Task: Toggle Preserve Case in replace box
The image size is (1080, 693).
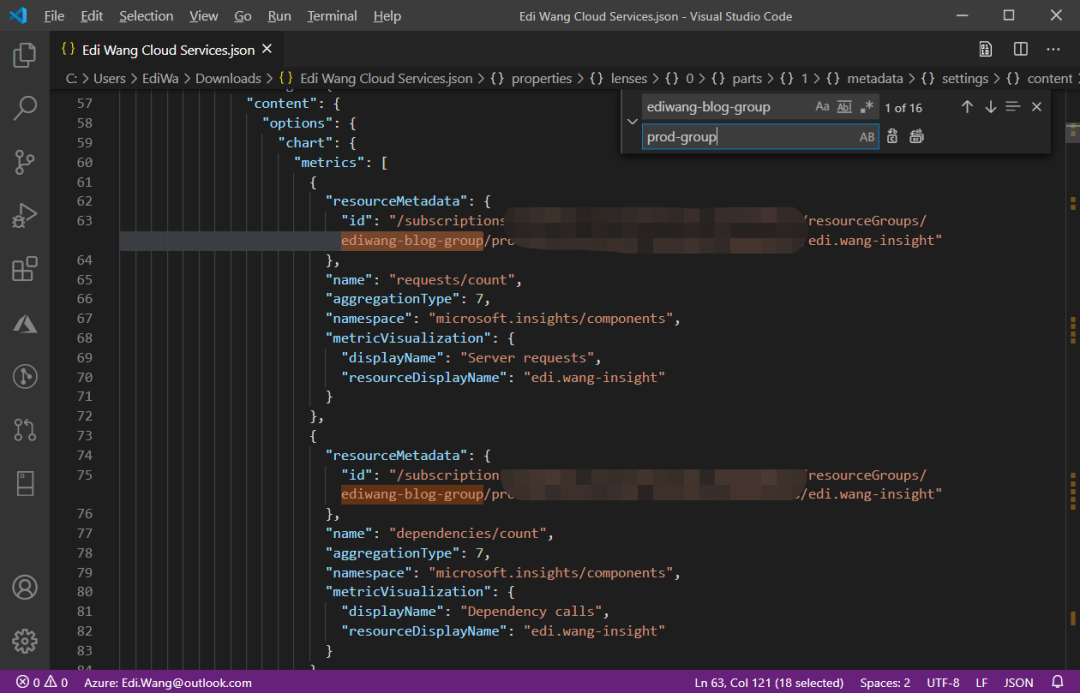Action: click(x=866, y=136)
